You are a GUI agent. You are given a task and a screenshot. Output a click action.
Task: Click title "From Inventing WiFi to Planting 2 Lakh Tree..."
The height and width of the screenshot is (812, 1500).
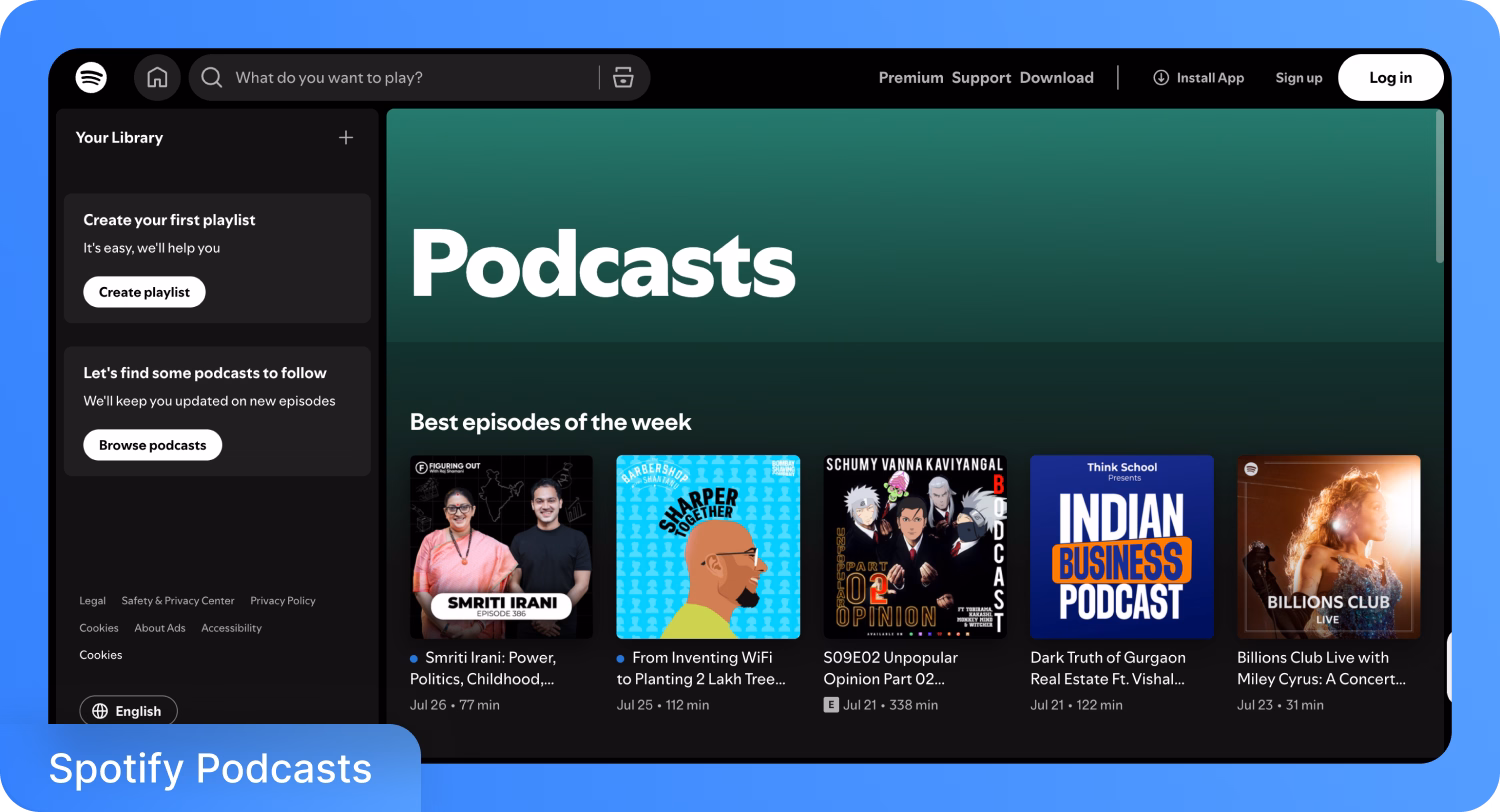click(701, 668)
